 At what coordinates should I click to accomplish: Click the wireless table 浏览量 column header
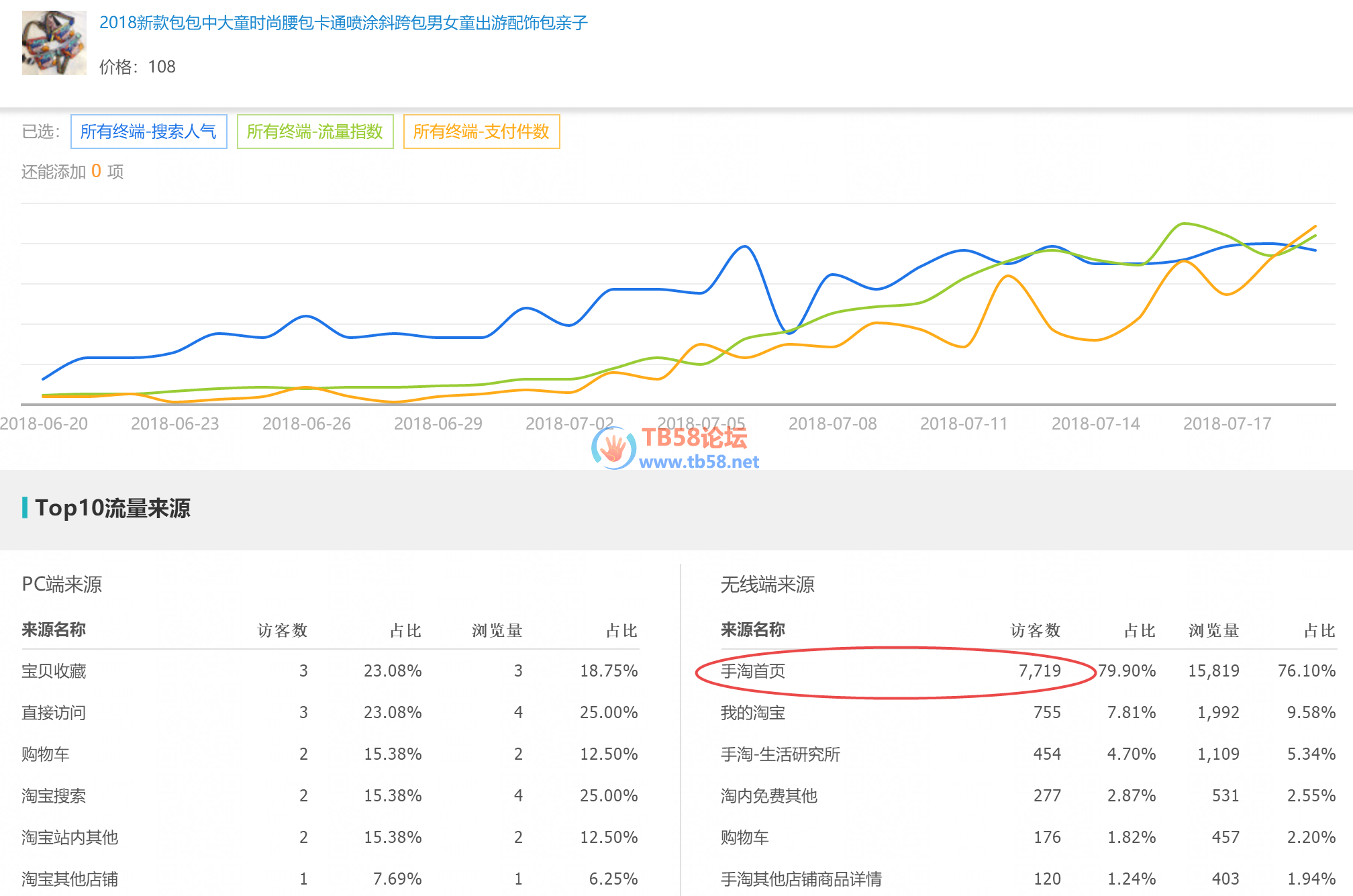pos(1214,630)
